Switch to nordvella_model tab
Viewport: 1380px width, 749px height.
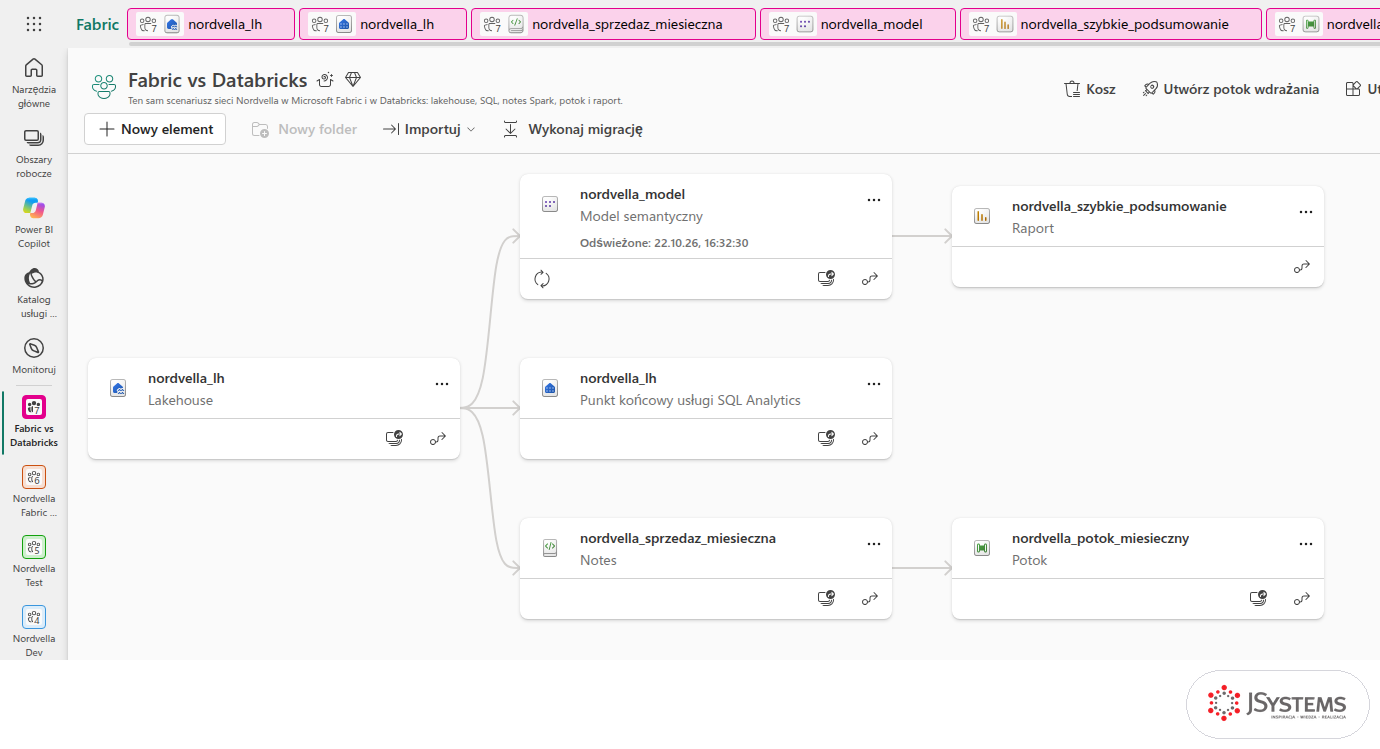(857, 24)
